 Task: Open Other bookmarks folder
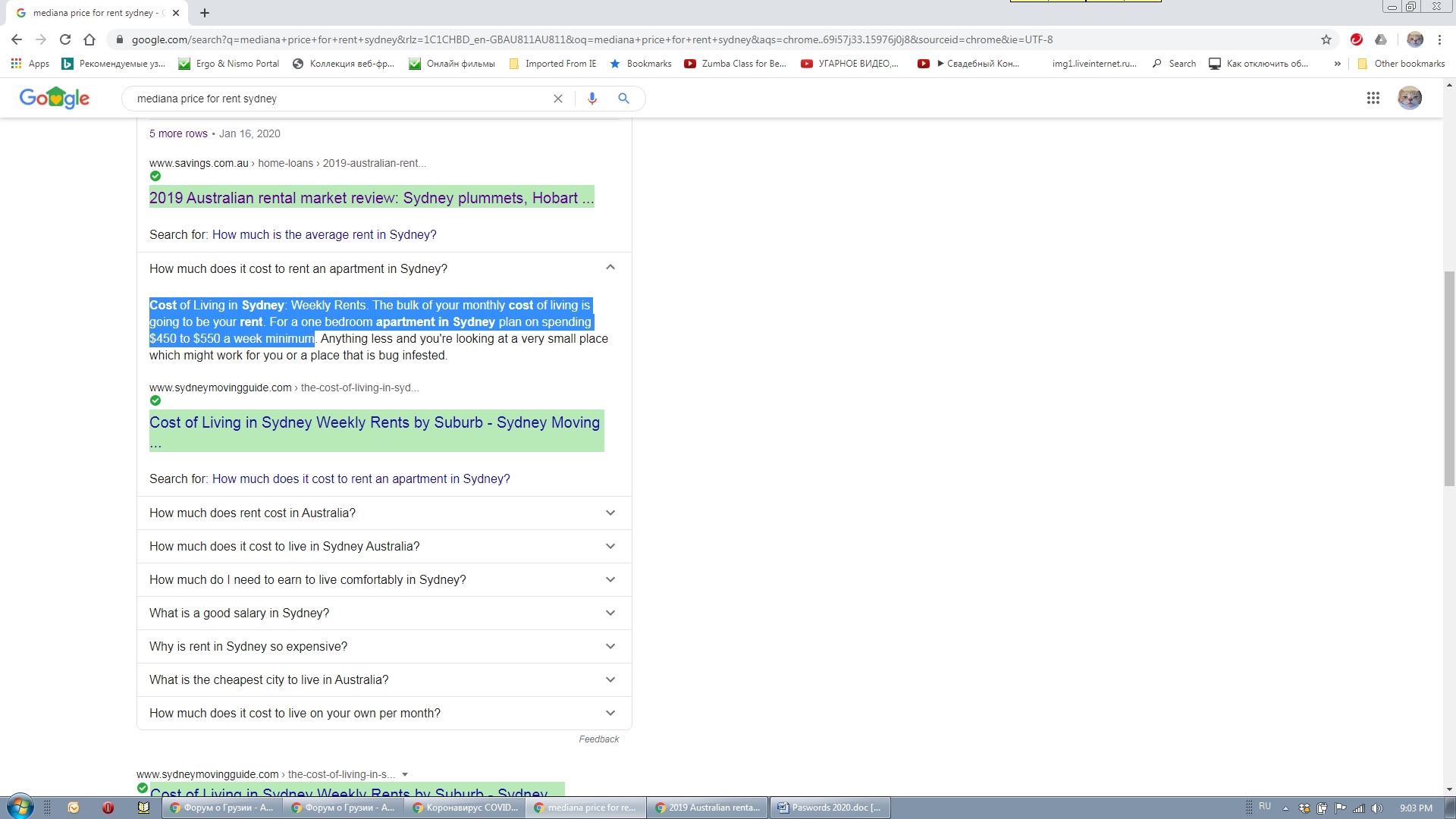[1401, 64]
